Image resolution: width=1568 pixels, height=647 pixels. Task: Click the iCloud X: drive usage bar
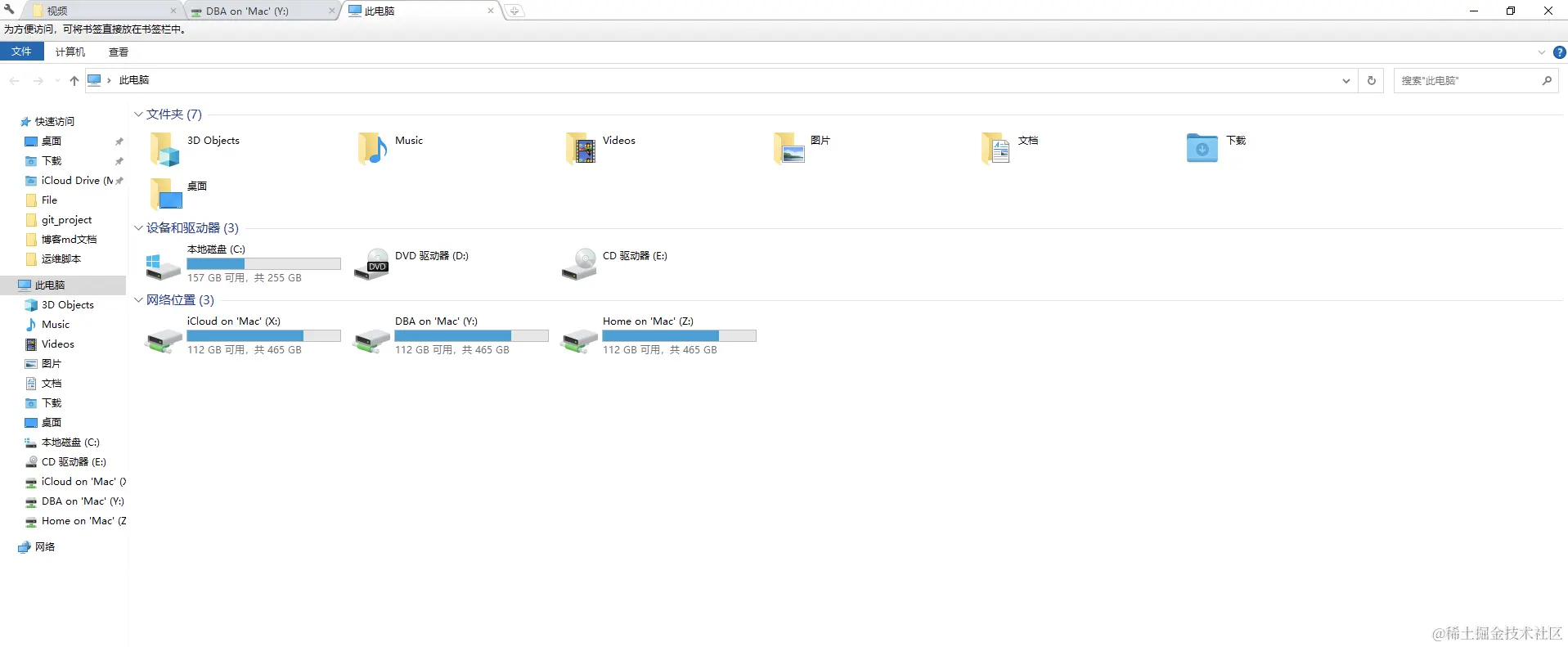[263, 336]
